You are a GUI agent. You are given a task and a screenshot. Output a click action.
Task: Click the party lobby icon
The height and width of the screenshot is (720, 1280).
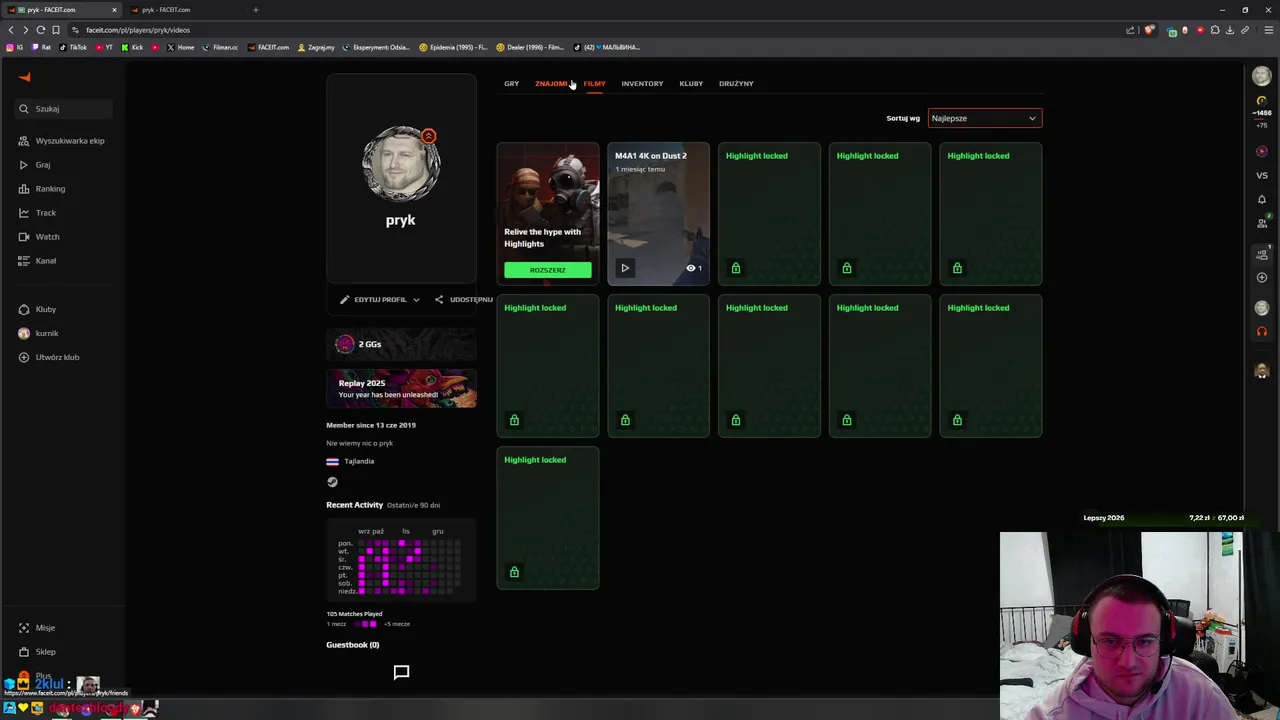pos(1262,254)
